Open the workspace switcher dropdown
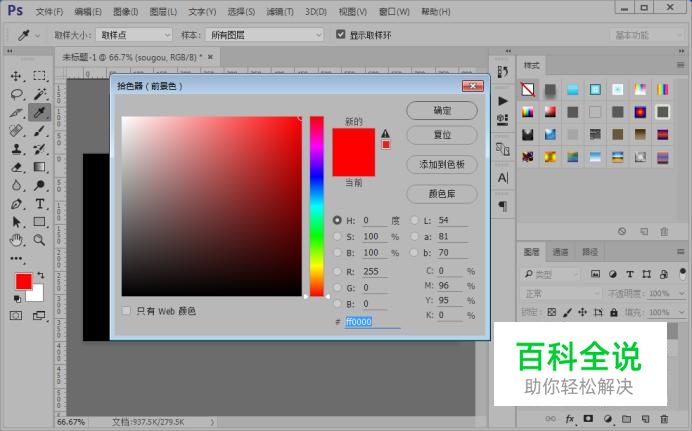This screenshot has width=692, height=431. 647,35
